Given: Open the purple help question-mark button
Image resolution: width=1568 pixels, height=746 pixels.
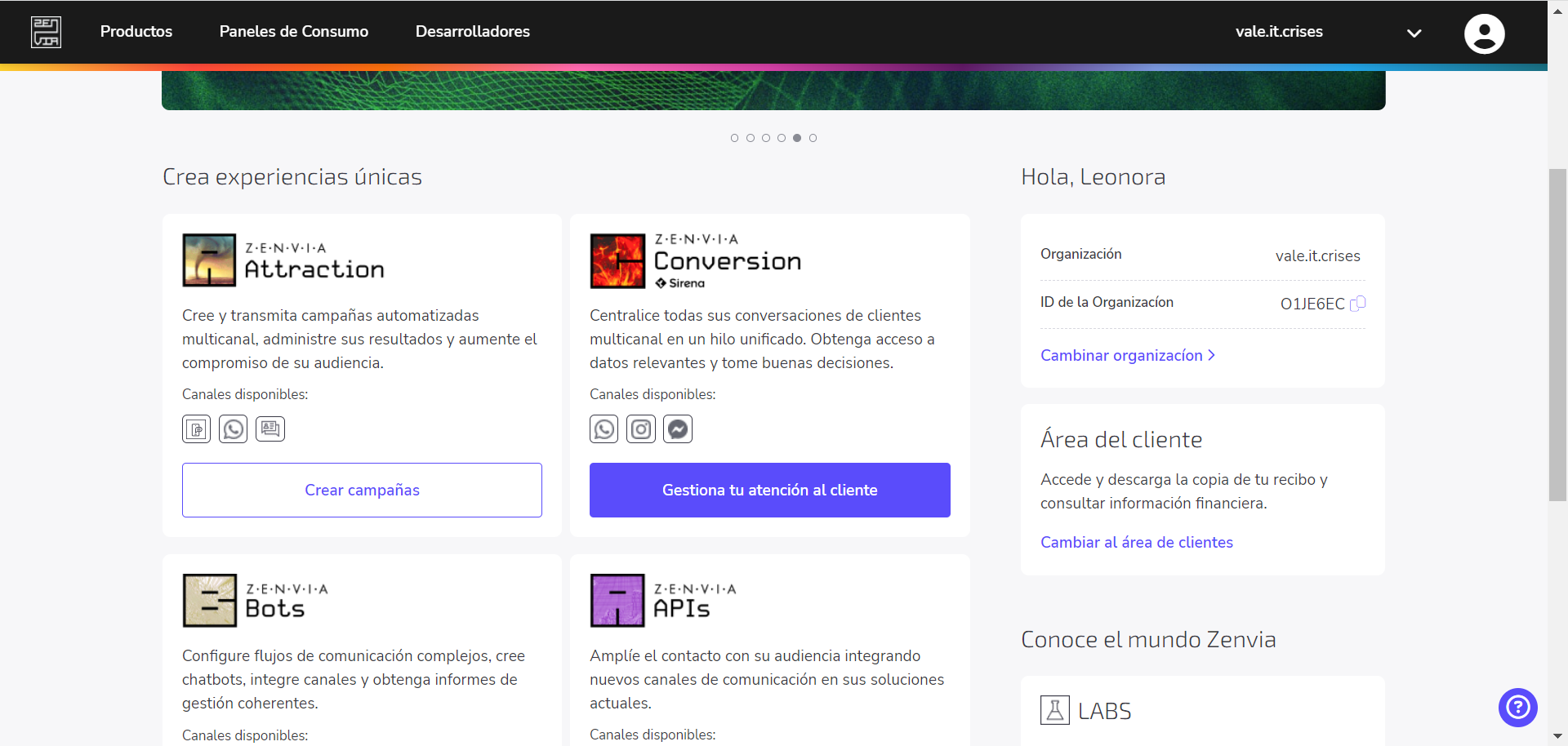Looking at the screenshot, I should click(1517, 707).
